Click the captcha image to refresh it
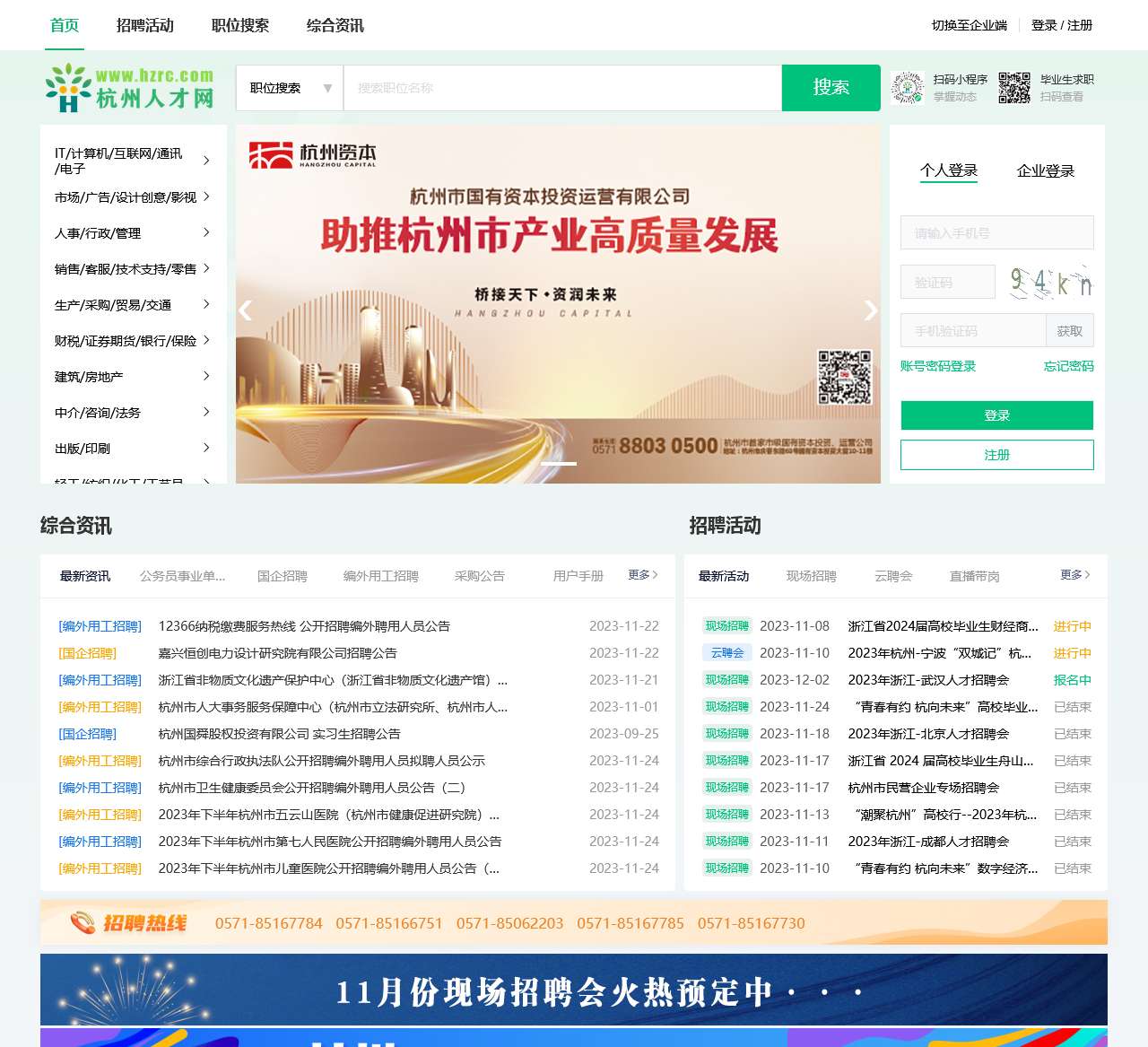 click(x=1049, y=281)
